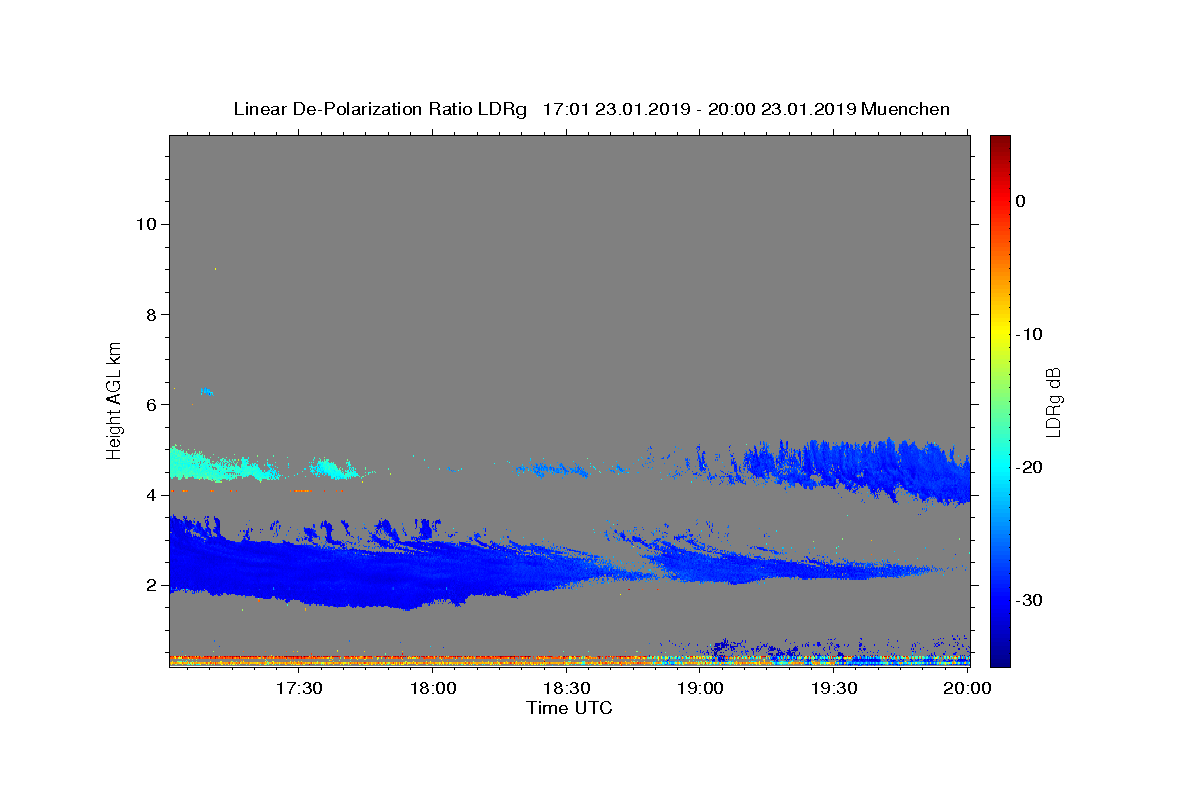Click the 18:00 time tick label
Viewport: 1200px width, 800px height.
(x=434, y=688)
